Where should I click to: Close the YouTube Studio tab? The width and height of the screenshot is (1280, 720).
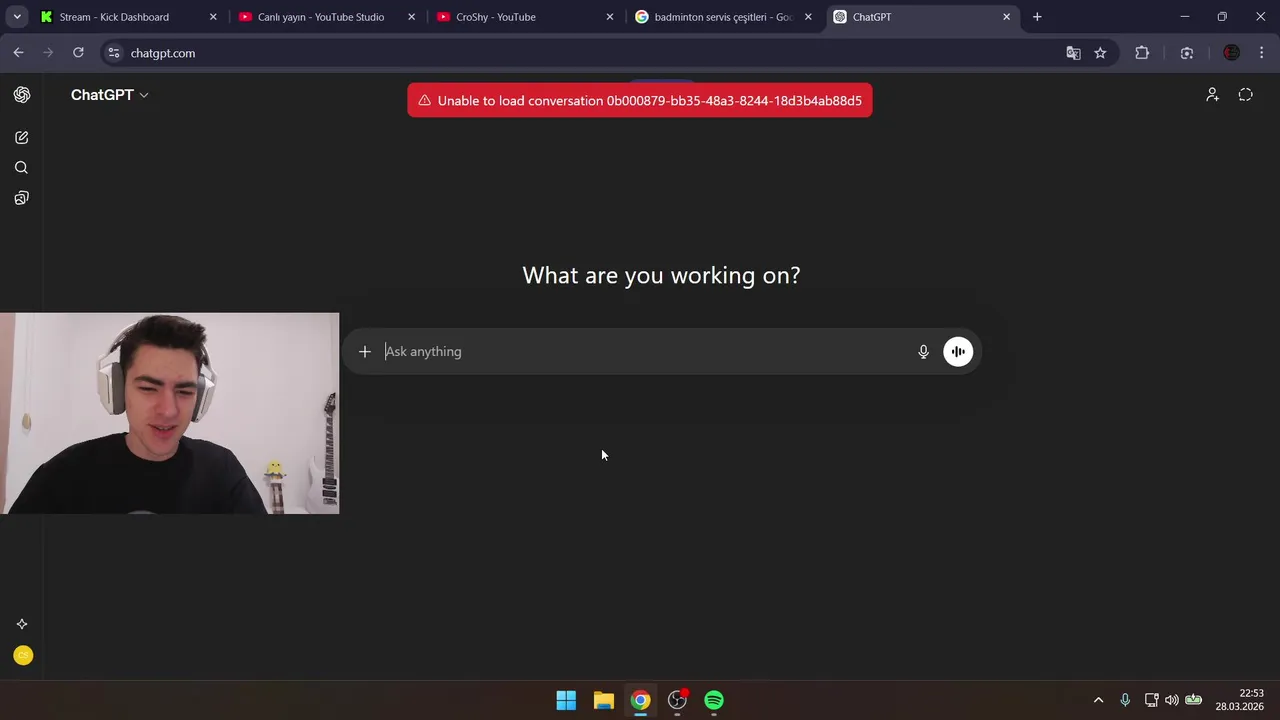click(x=411, y=17)
